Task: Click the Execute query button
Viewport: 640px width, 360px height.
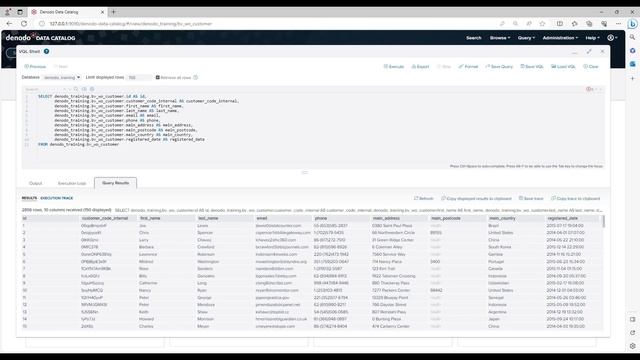Action: pyautogui.click(x=394, y=67)
